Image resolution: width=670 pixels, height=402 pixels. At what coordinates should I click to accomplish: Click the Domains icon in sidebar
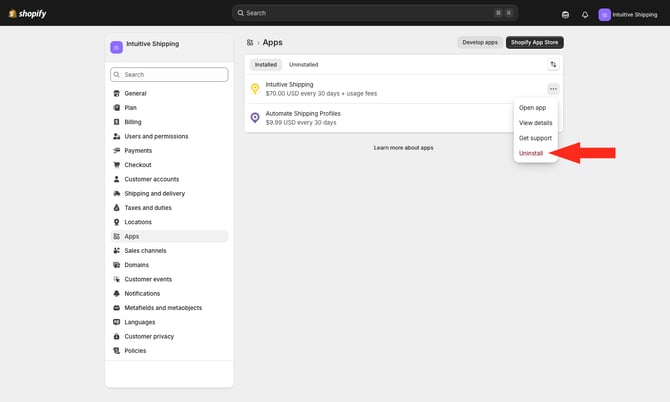click(116, 265)
